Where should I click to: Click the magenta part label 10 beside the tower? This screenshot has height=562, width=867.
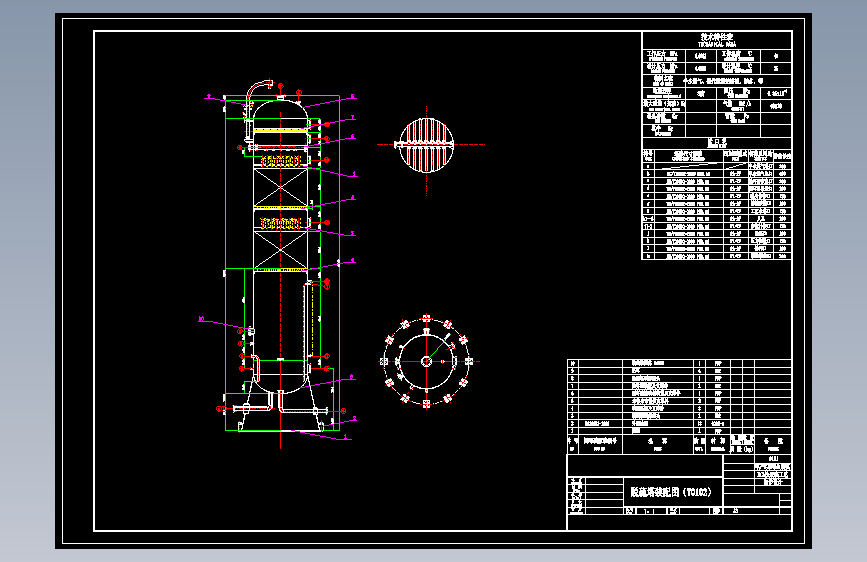pos(201,319)
